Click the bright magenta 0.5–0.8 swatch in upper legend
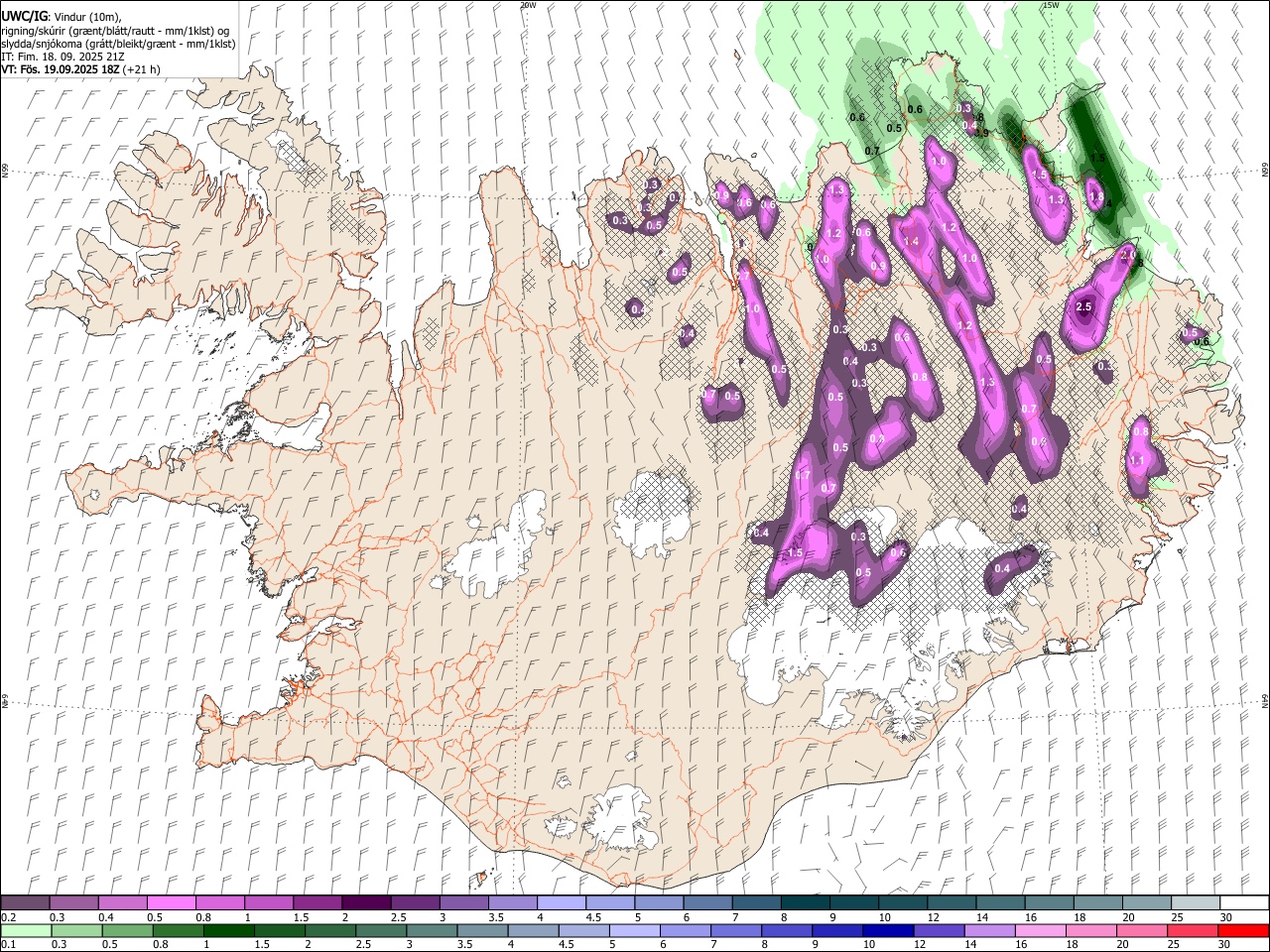The height and width of the screenshot is (952, 1270). pyautogui.click(x=171, y=903)
